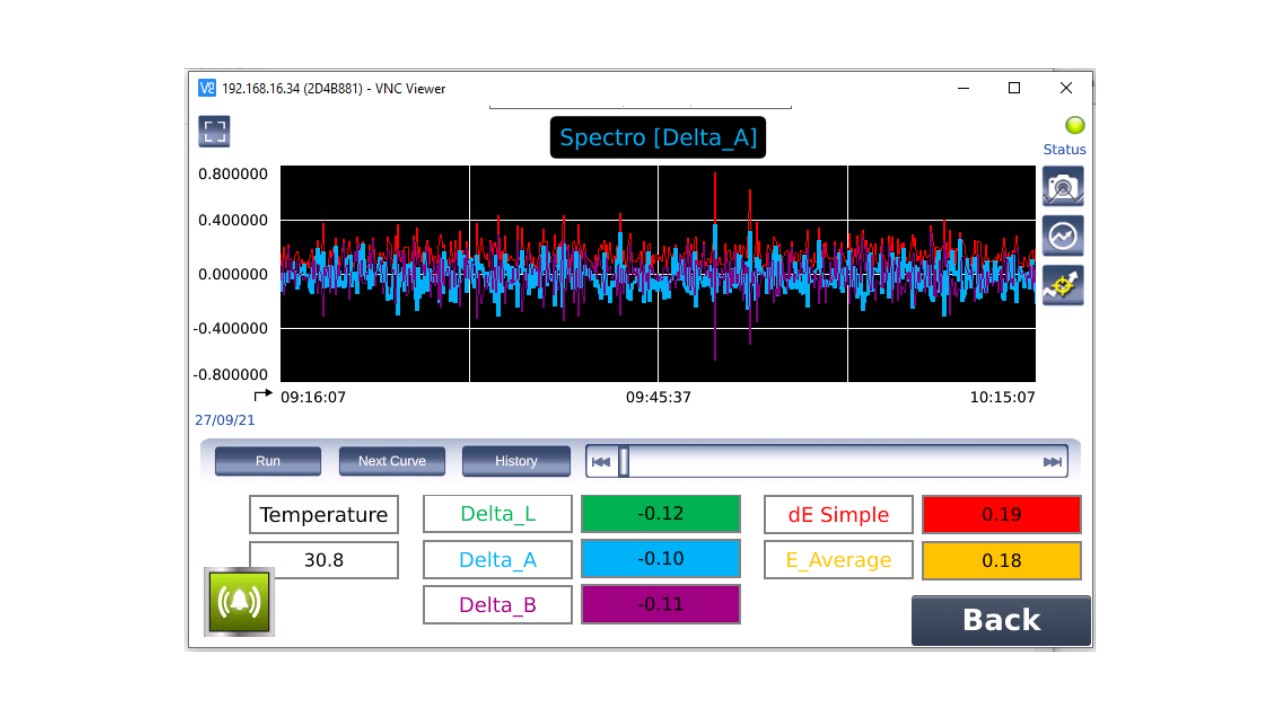This screenshot has width=1280, height=720.
Task: Click the camera snapshot icon
Action: point(1063,186)
